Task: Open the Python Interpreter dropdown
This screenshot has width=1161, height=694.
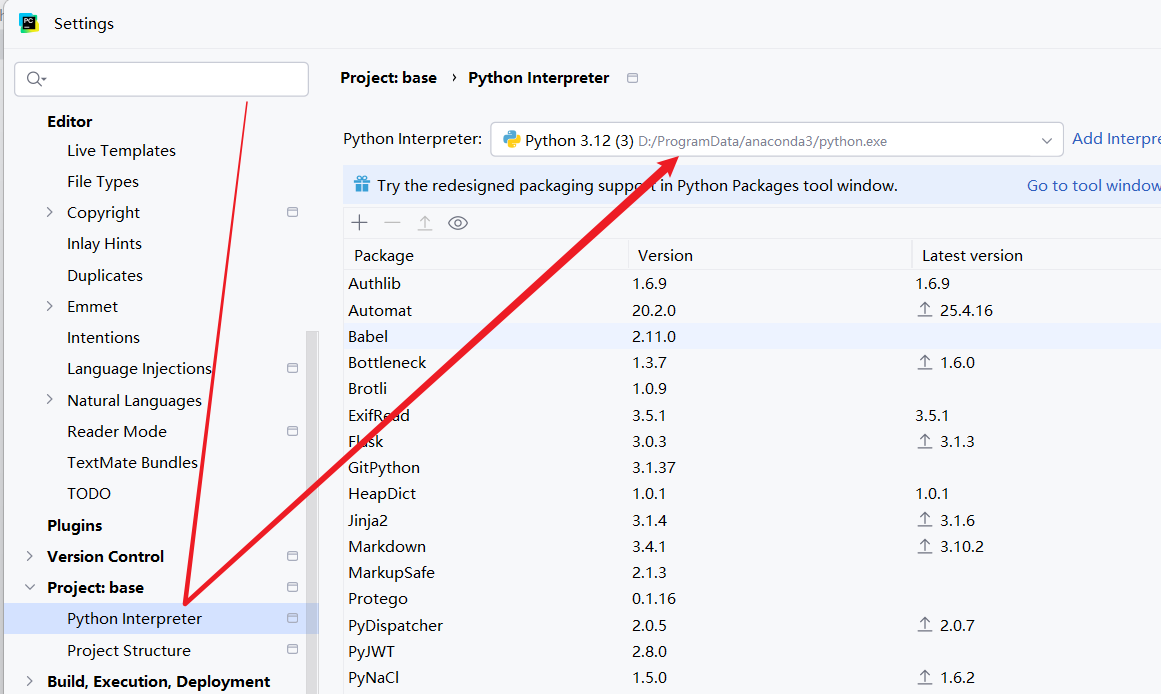Action: click(777, 139)
